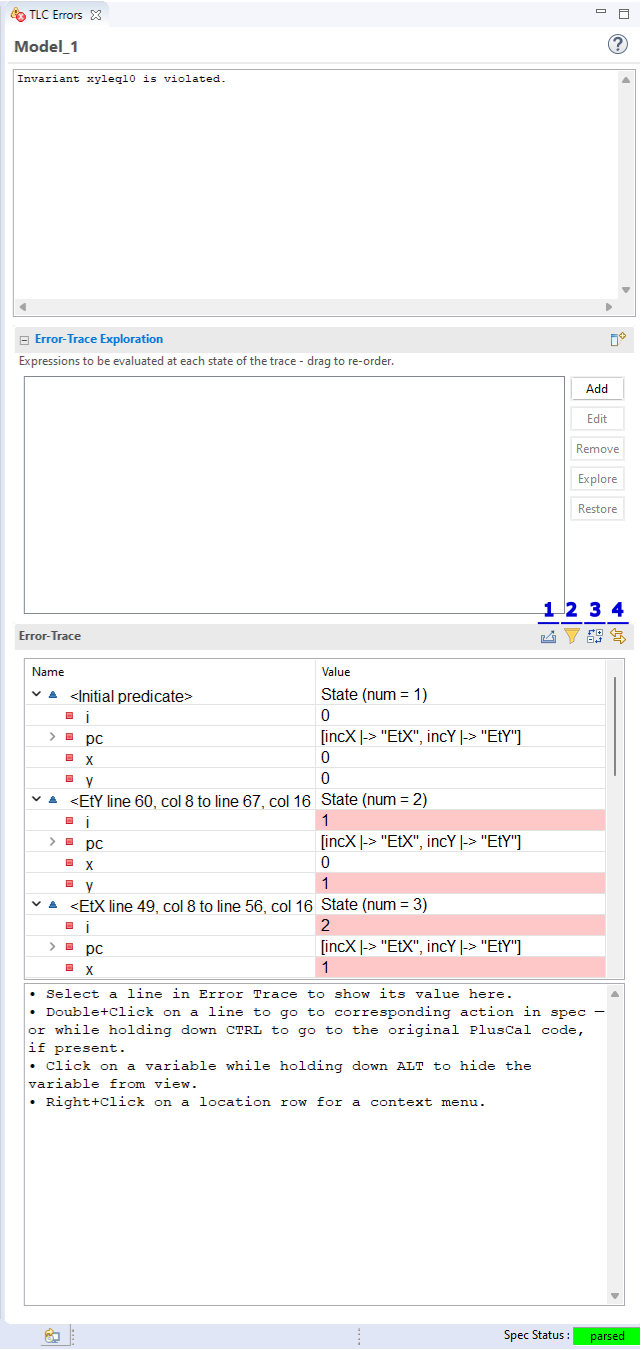Maximize the TLC Errors view
The height and width of the screenshot is (1350, 641).
(624, 12)
